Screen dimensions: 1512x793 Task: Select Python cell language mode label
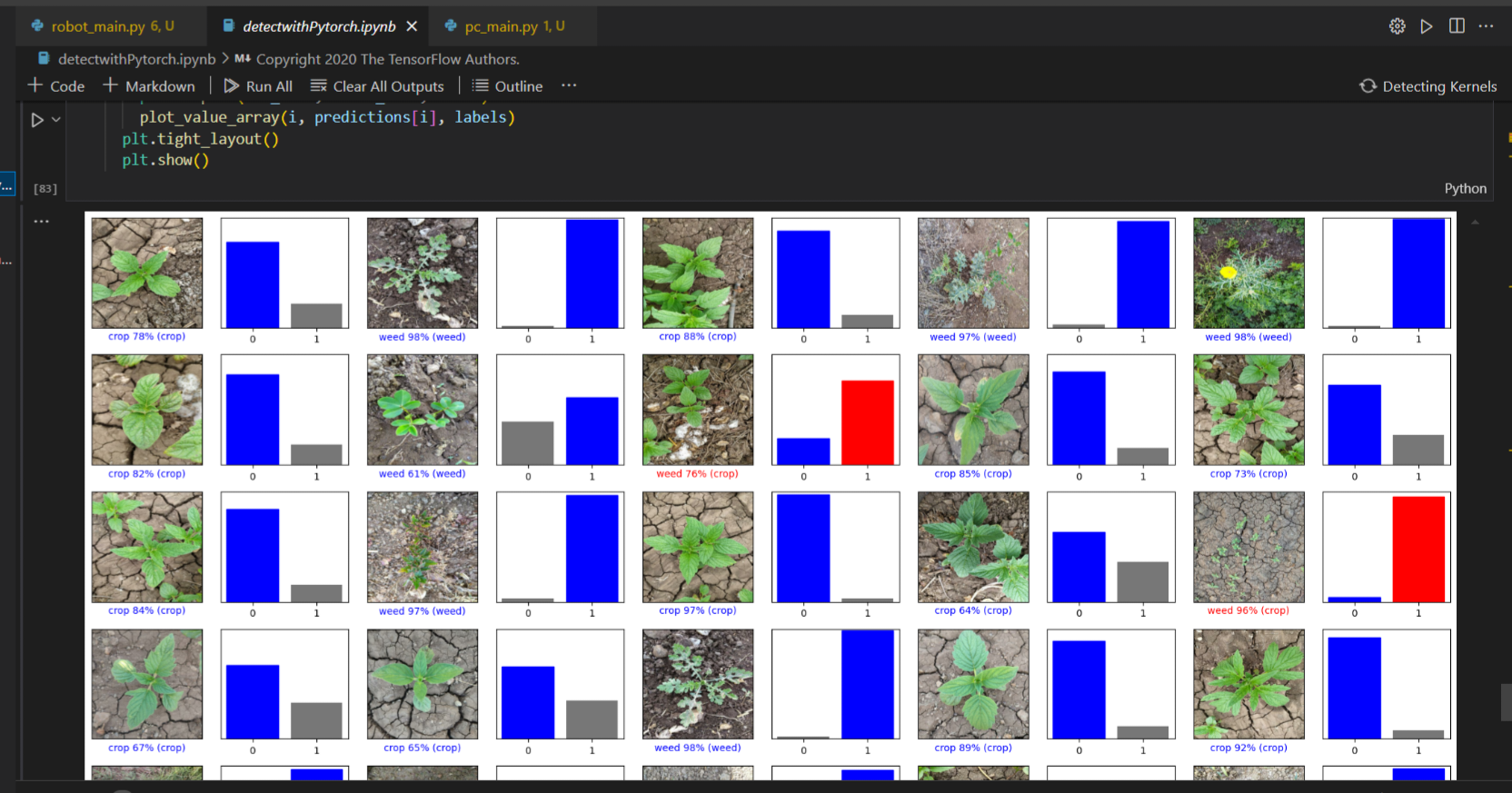point(1465,188)
